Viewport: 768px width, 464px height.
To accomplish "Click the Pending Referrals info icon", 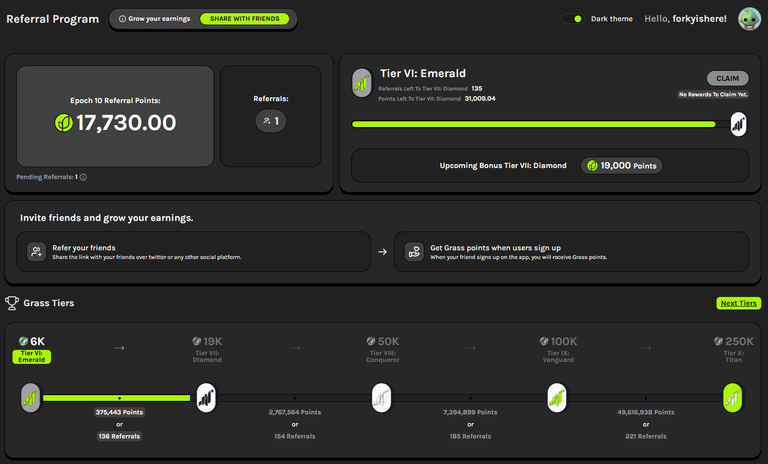I will point(83,177).
